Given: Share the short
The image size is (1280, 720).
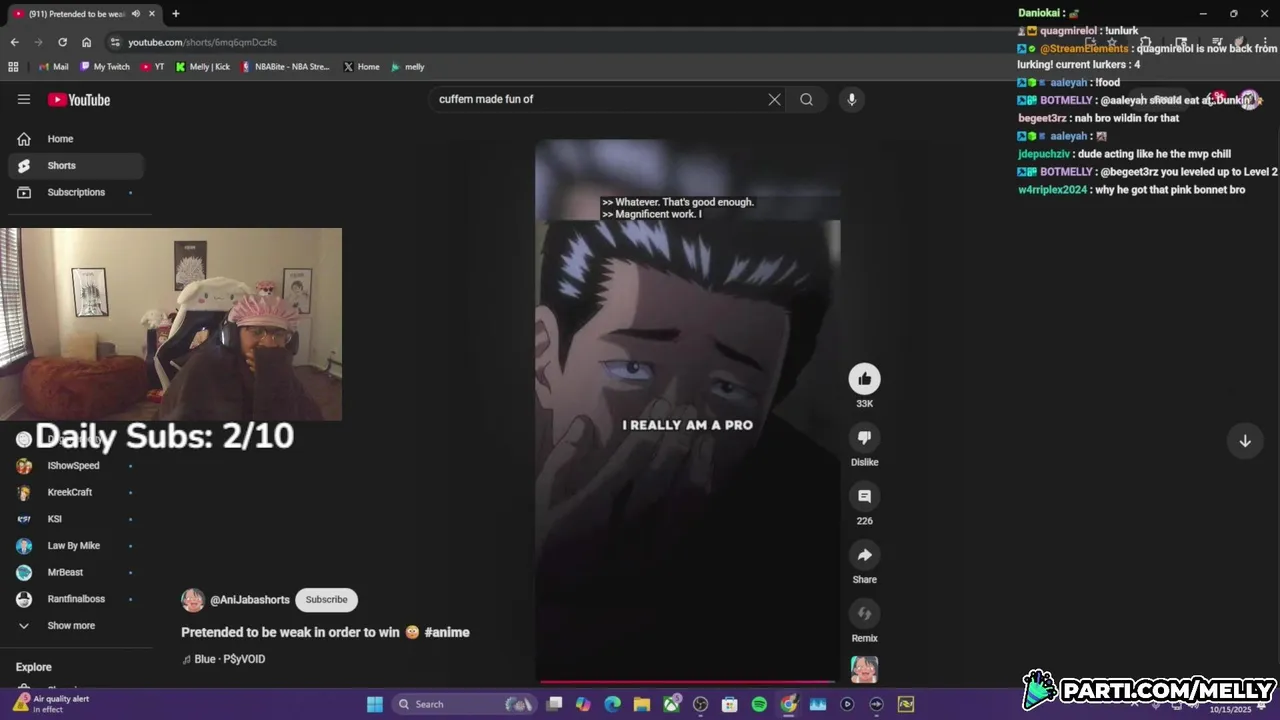Looking at the screenshot, I should coord(865,555).
